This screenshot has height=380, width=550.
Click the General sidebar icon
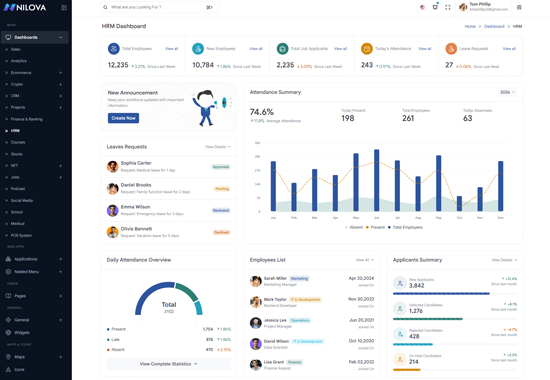(8, 320)
